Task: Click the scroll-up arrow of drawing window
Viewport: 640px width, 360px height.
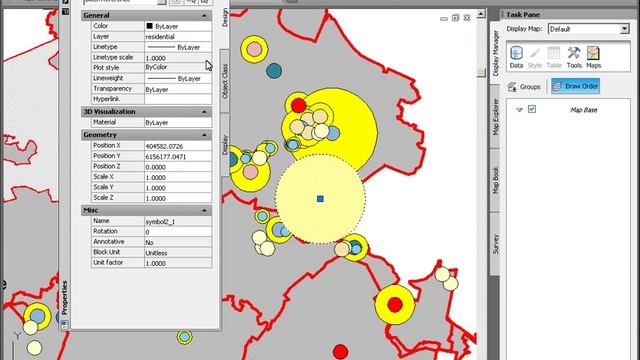Action: tap(481, 14)
